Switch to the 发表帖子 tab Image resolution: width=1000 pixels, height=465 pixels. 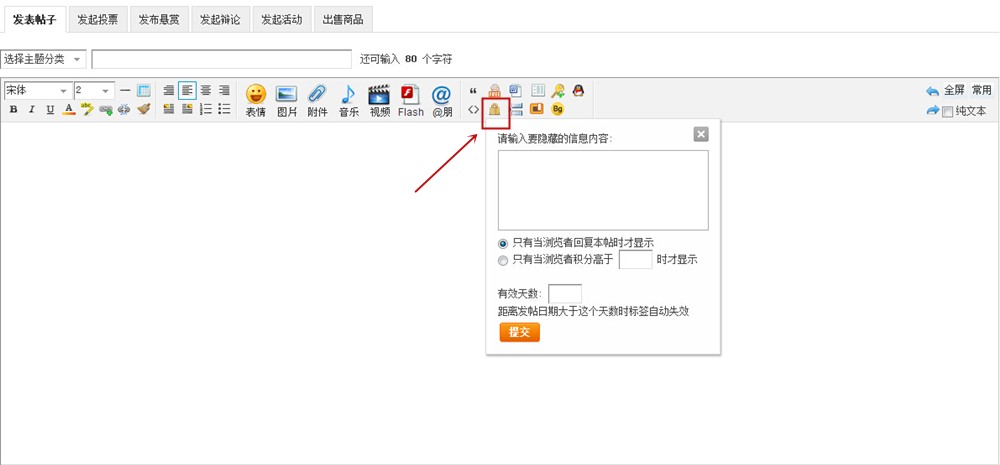click(x=34, y=19)
